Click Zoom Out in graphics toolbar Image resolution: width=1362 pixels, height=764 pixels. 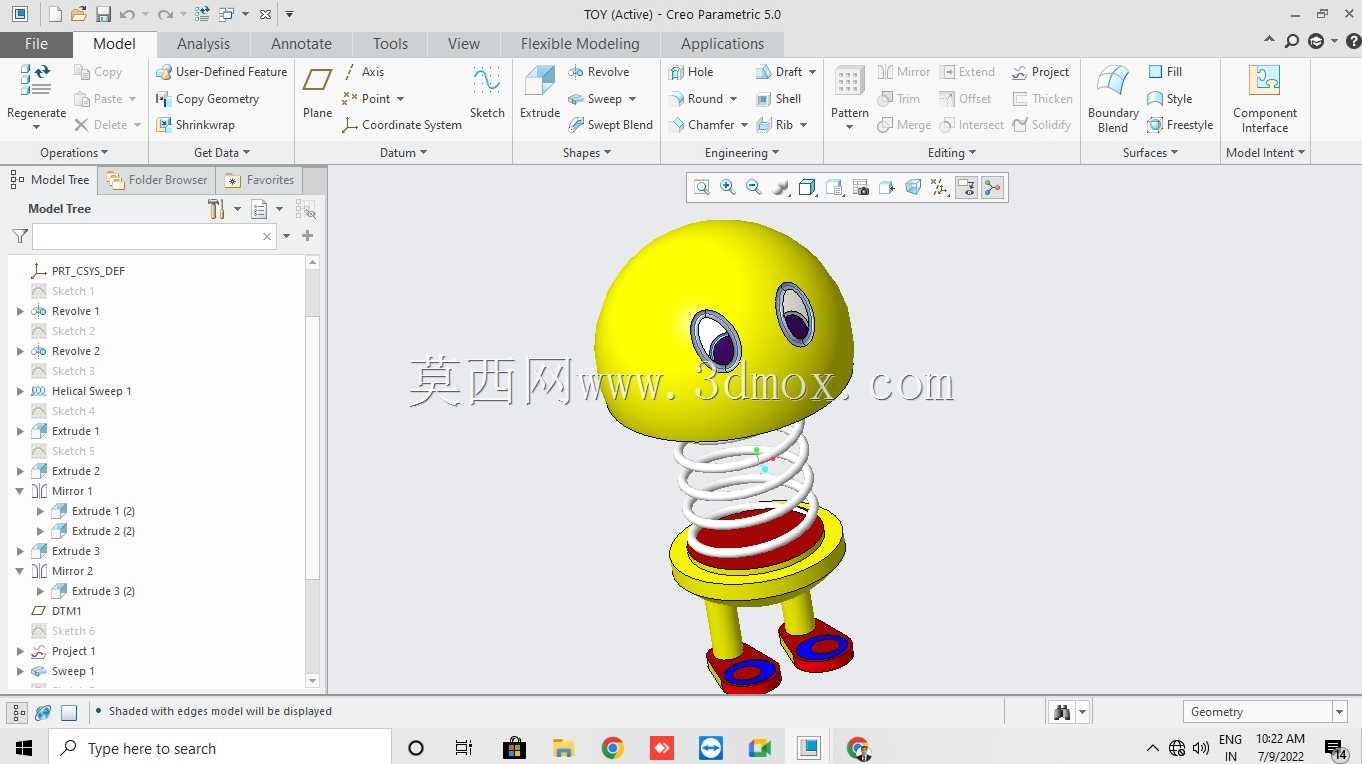[x=754, y=187]
